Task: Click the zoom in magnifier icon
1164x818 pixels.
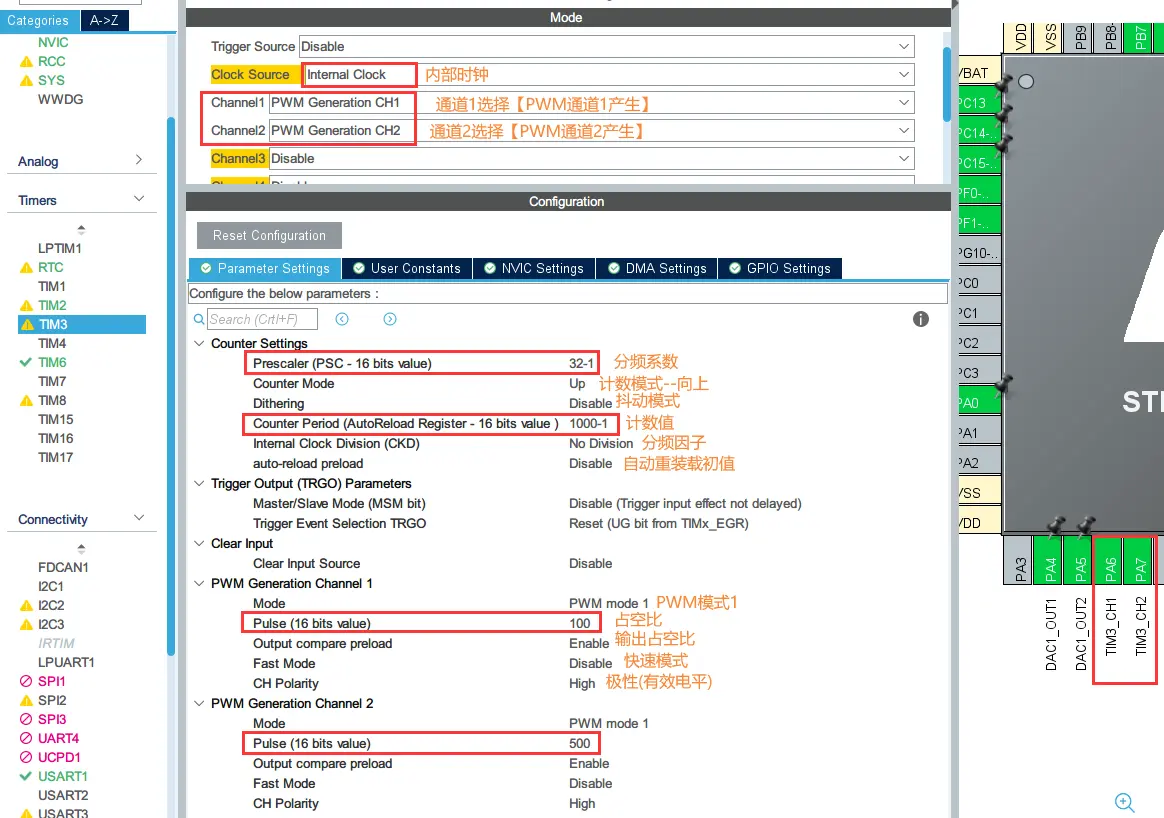Action: coord(1124,802)
